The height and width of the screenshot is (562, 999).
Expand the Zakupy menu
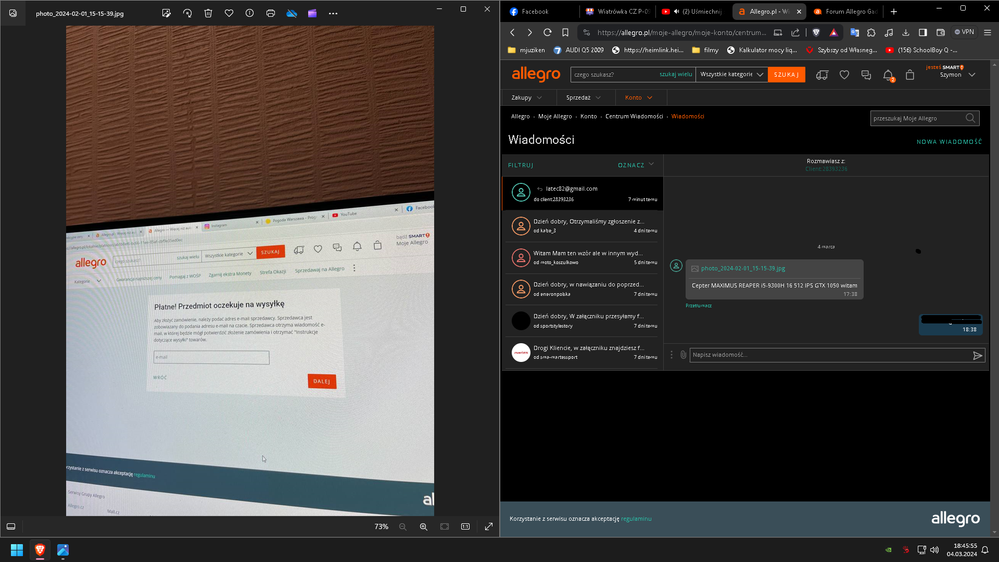527,97
